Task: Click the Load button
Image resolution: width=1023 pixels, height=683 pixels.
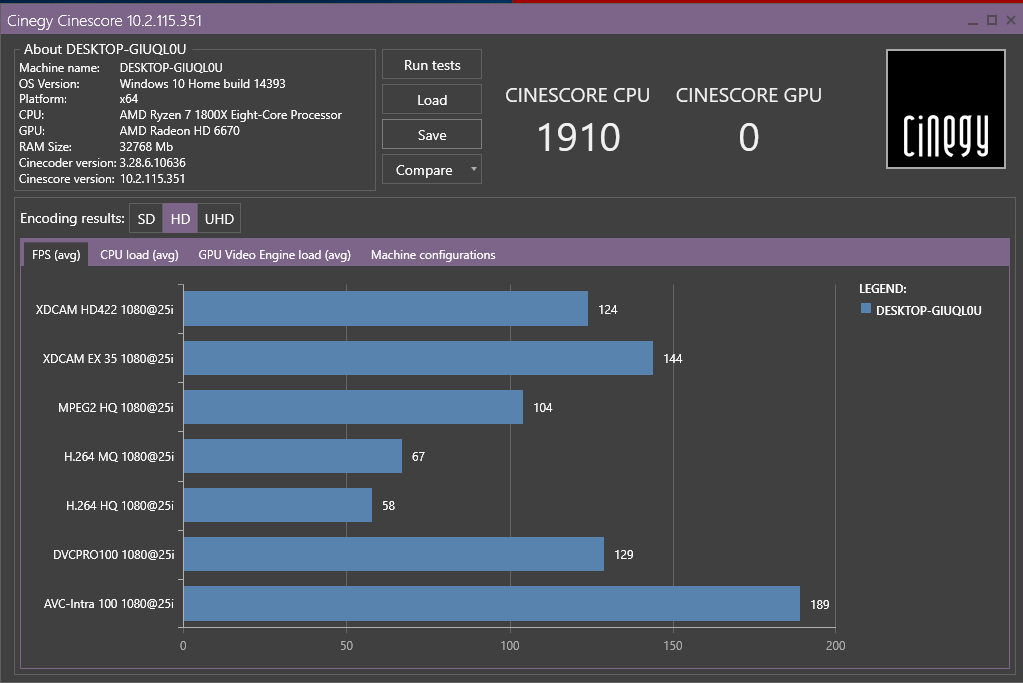Action: (x=432, y=100)
